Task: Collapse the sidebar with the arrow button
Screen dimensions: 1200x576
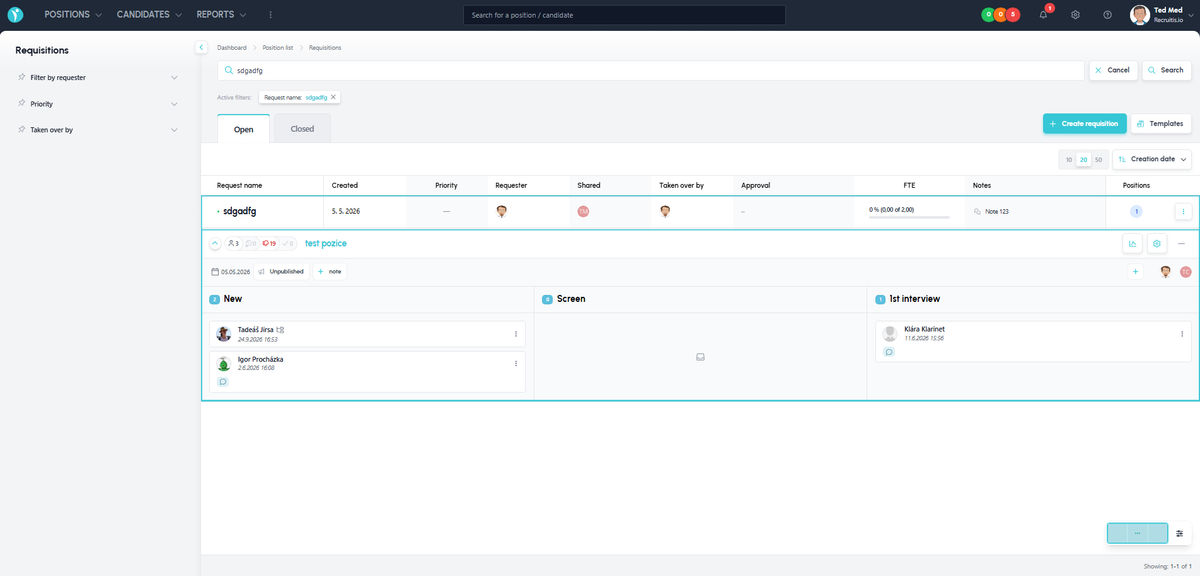Action: click(x=201, y=47)
